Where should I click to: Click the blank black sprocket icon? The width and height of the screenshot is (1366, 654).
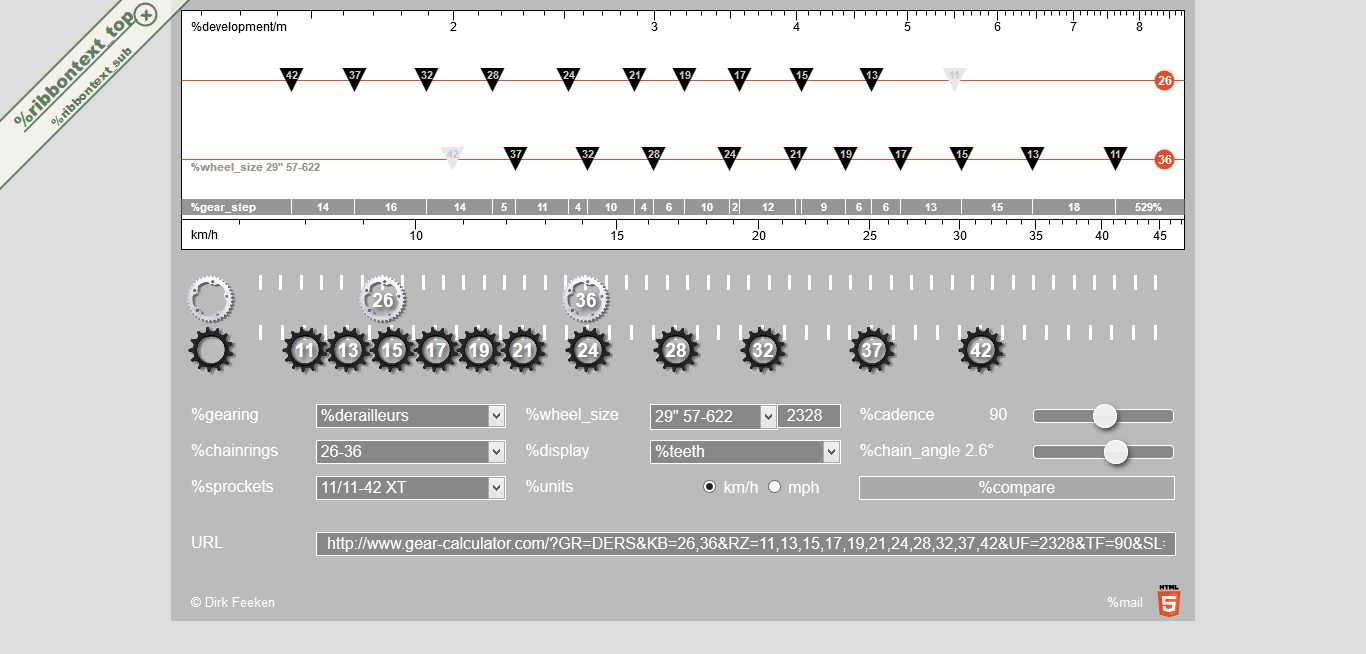click(x=211, y=351)
